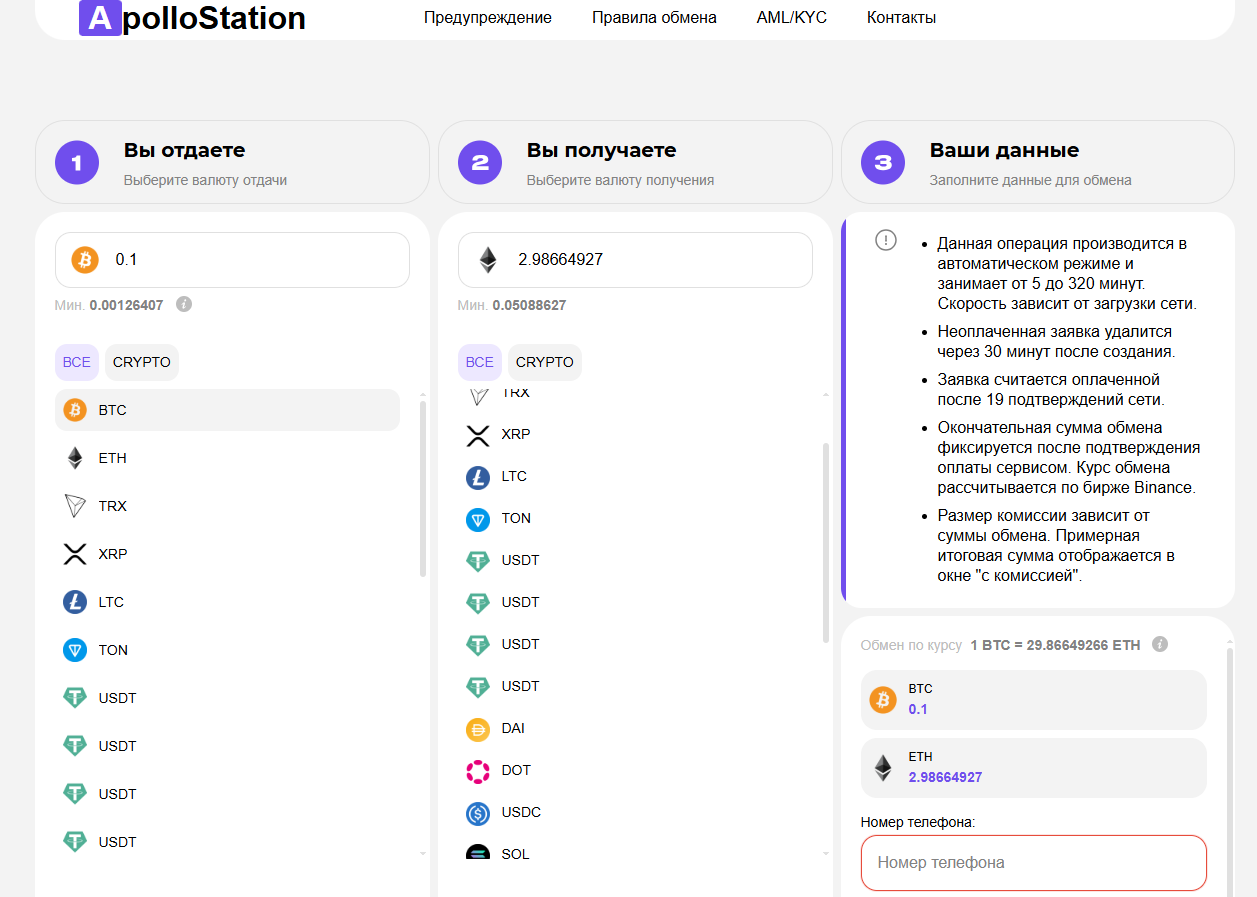Click the info icon beside the minimum give amount
The image size is (1257, 897).
184,304
